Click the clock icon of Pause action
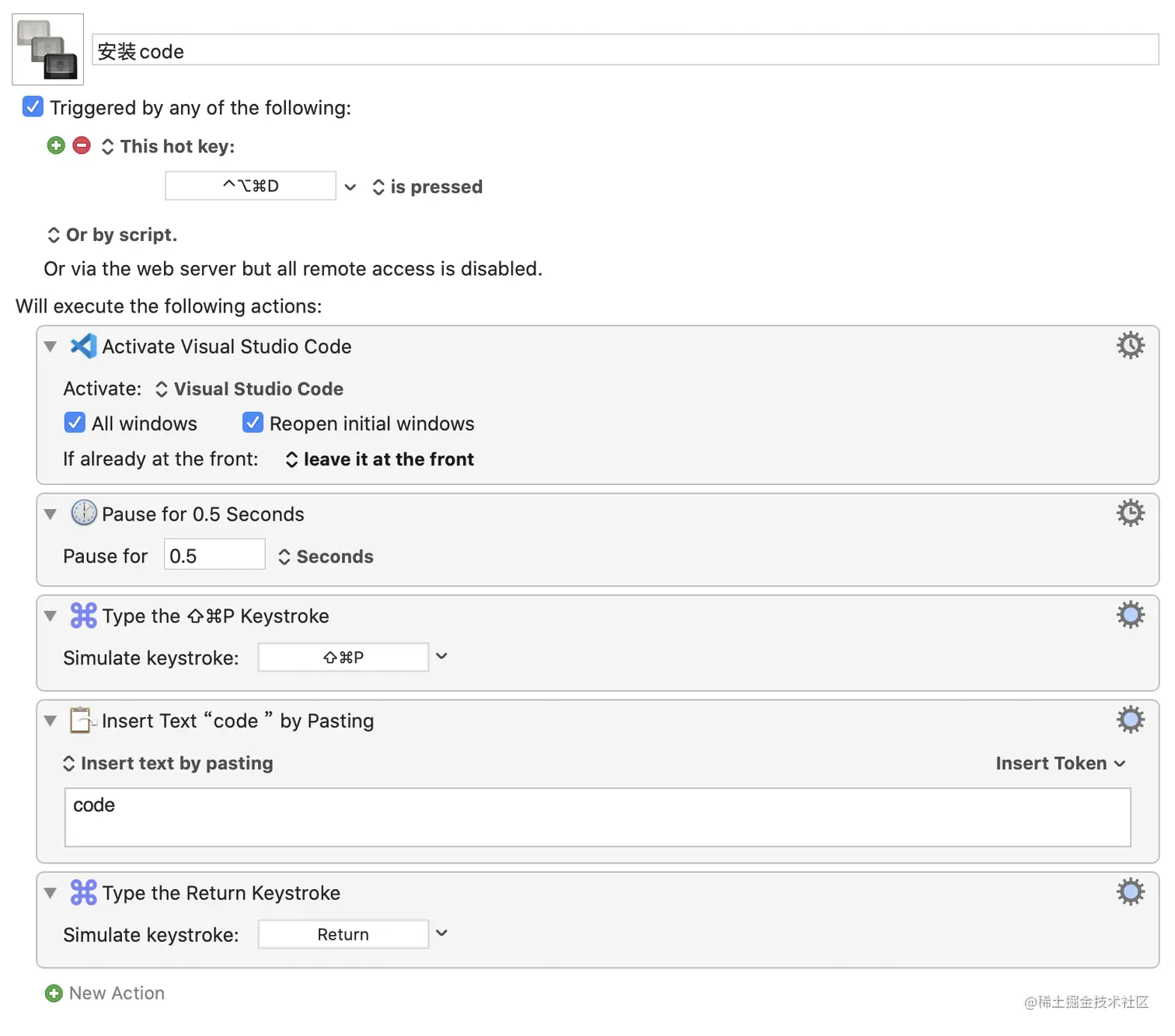The height and width of the screenshot is (1036, 1175). point(83,513)
